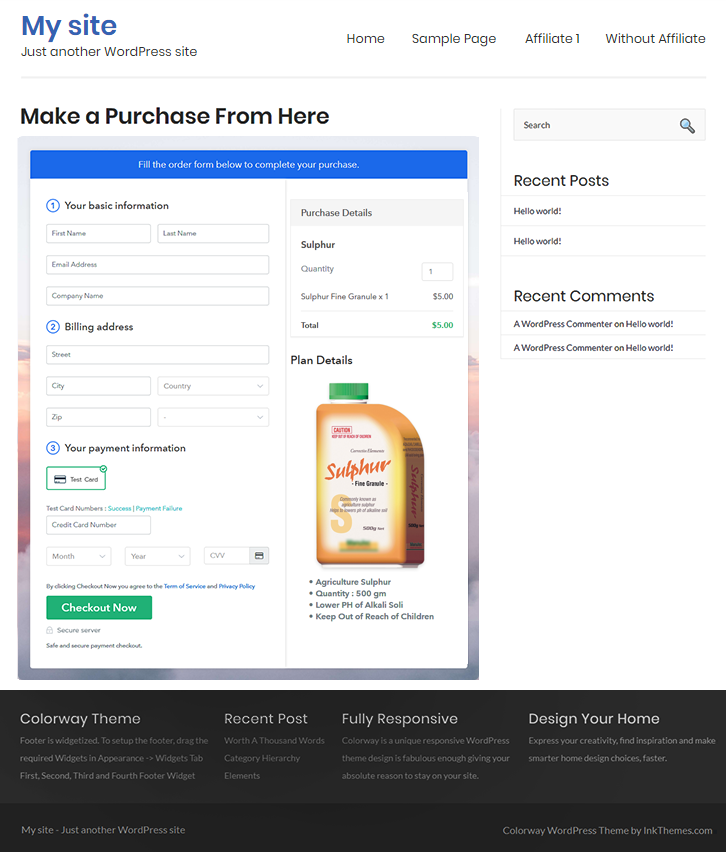Focus the Last Name field

tap(213, 234)
